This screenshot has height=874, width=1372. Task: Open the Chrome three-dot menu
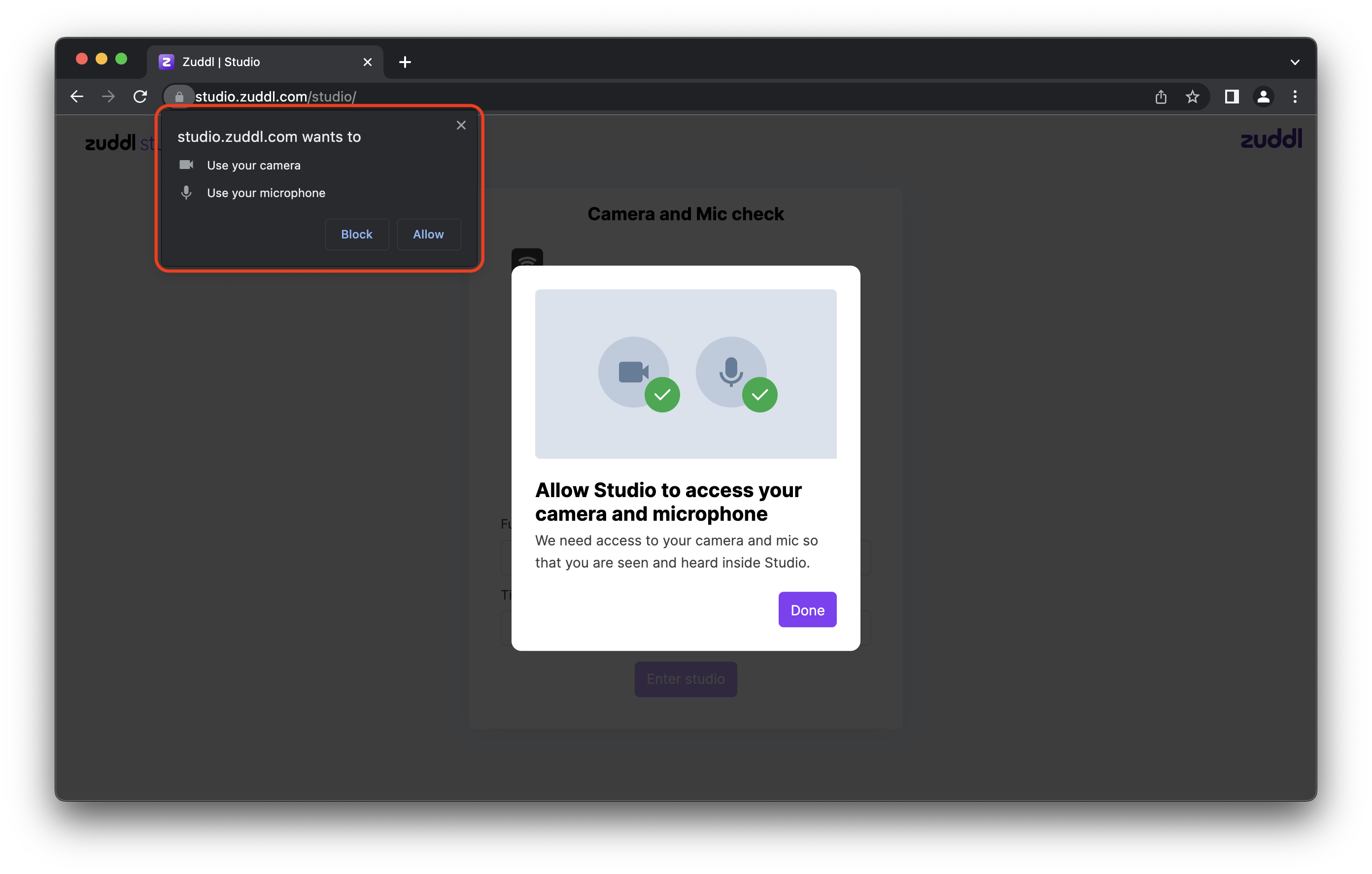tap(1295, 97)
